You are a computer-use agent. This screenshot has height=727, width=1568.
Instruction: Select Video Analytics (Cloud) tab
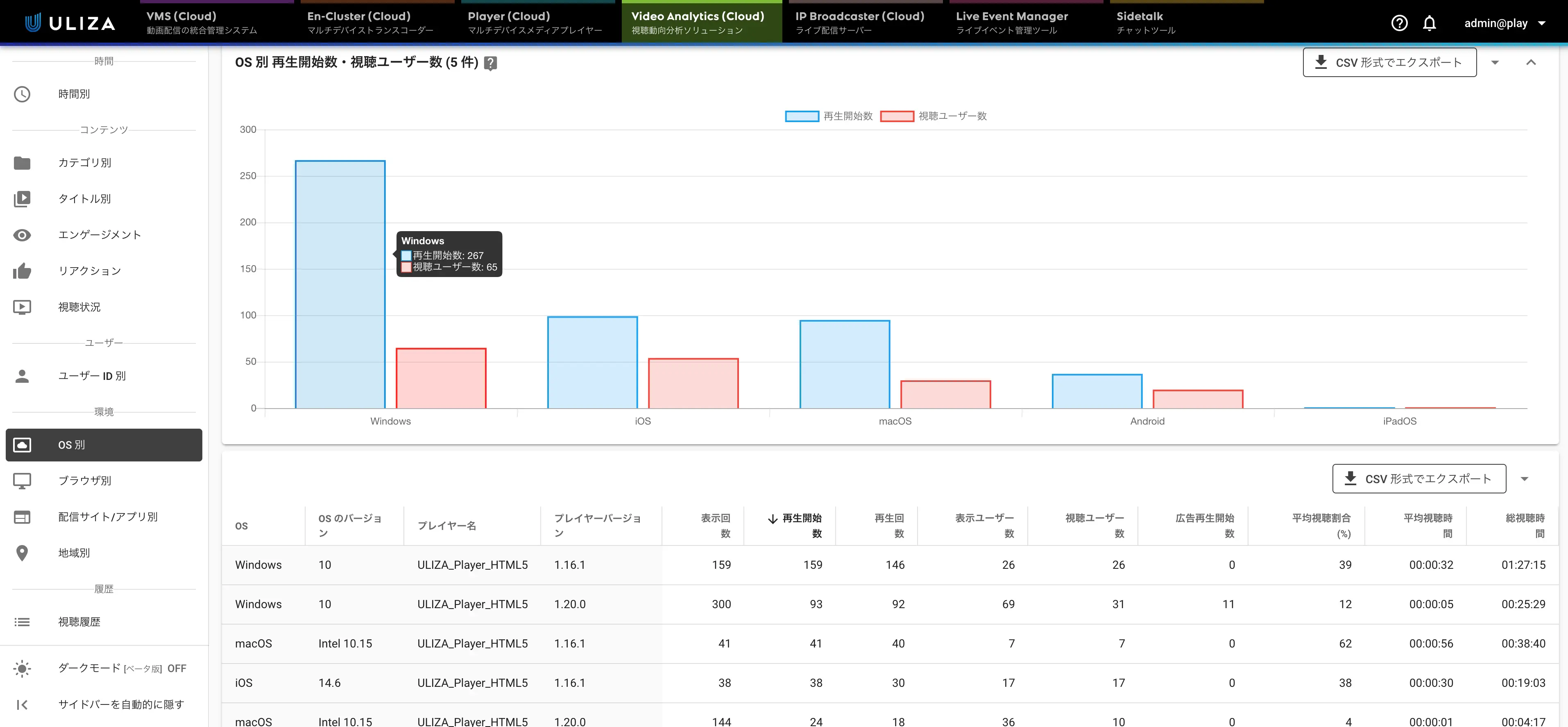click(701, 22)
